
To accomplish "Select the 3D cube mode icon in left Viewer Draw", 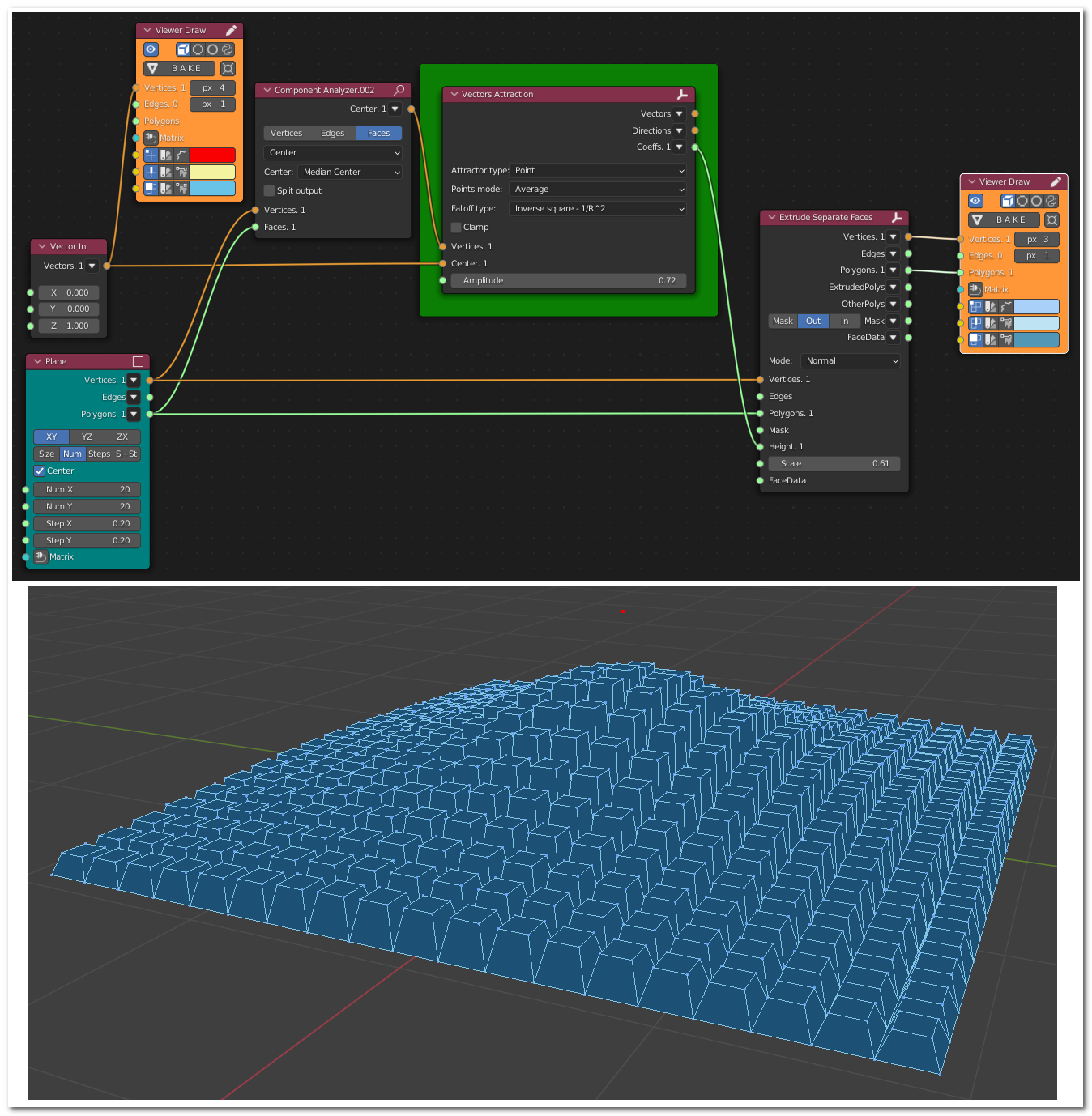I will tap(183, 49).
